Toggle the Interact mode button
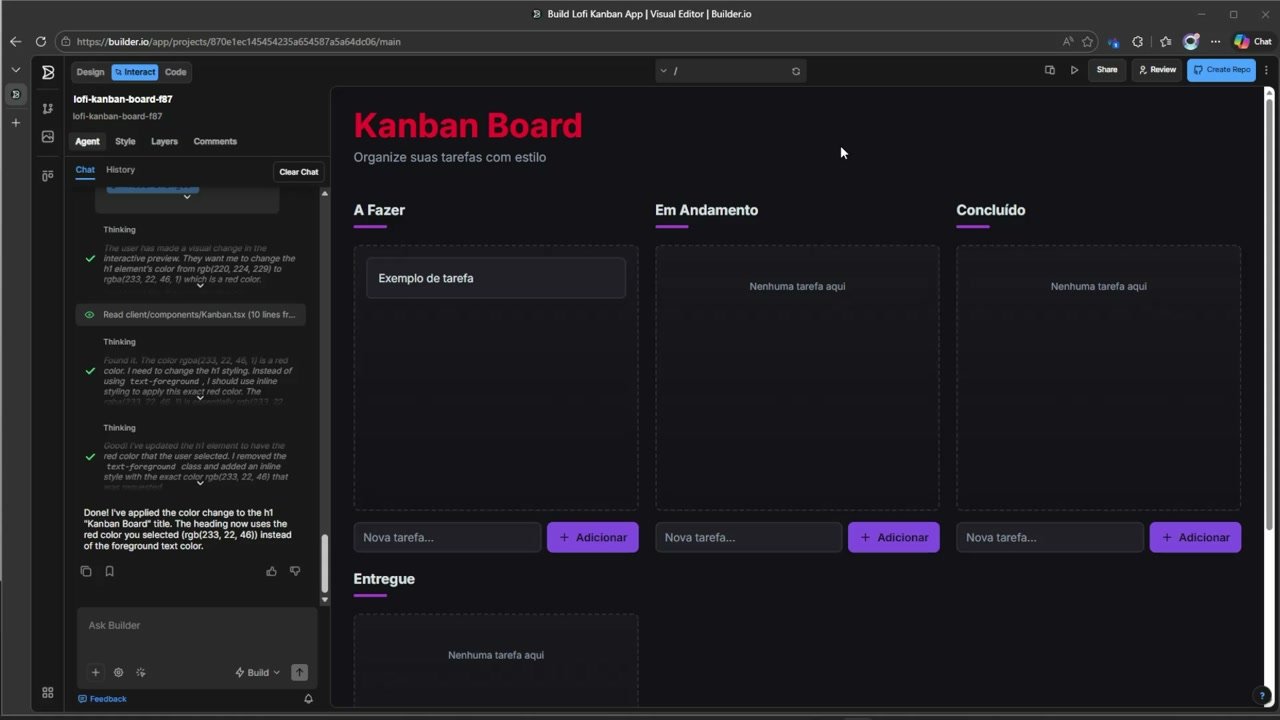 pyautogui.click(x=134, y=72)
